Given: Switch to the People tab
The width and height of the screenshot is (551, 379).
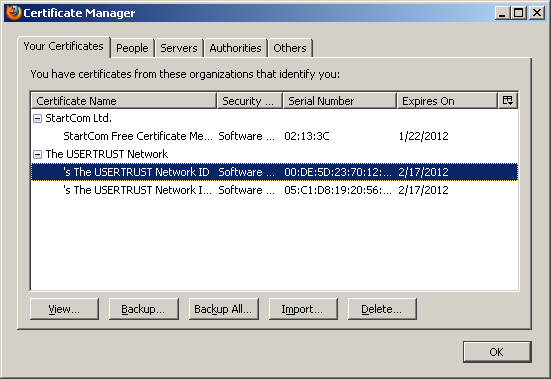Looking at the screenshot, I should (132, 48).
